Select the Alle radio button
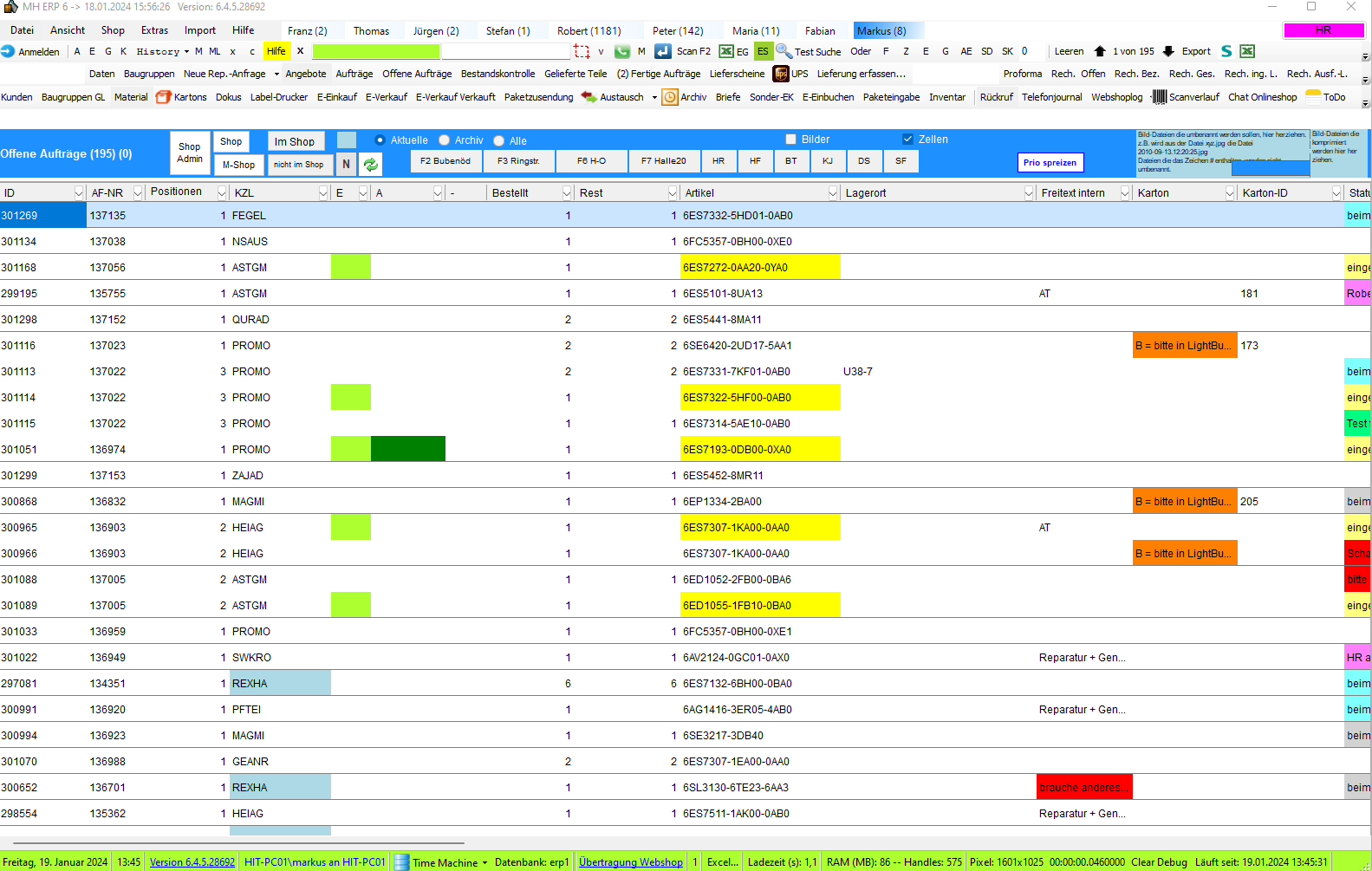 pyautogui.click(x=499, y=140)
